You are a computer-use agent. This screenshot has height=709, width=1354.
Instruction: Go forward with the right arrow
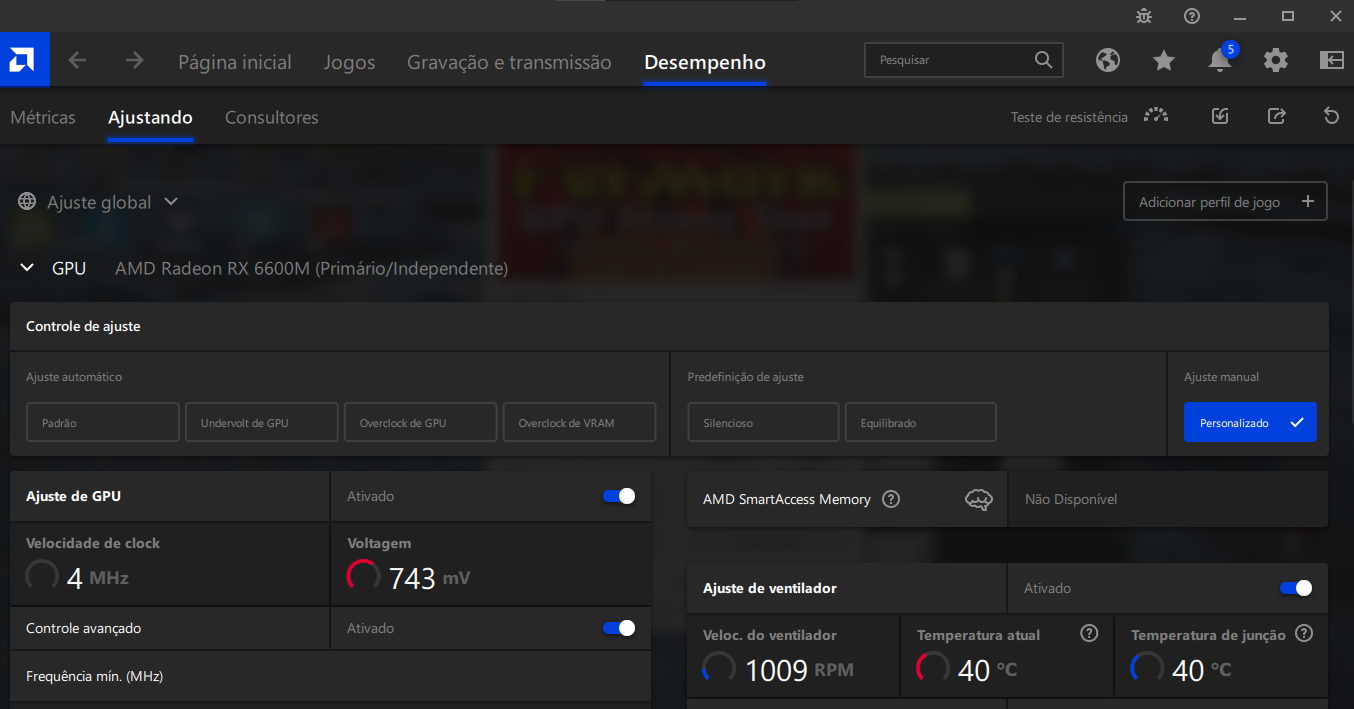coord(134,61)
